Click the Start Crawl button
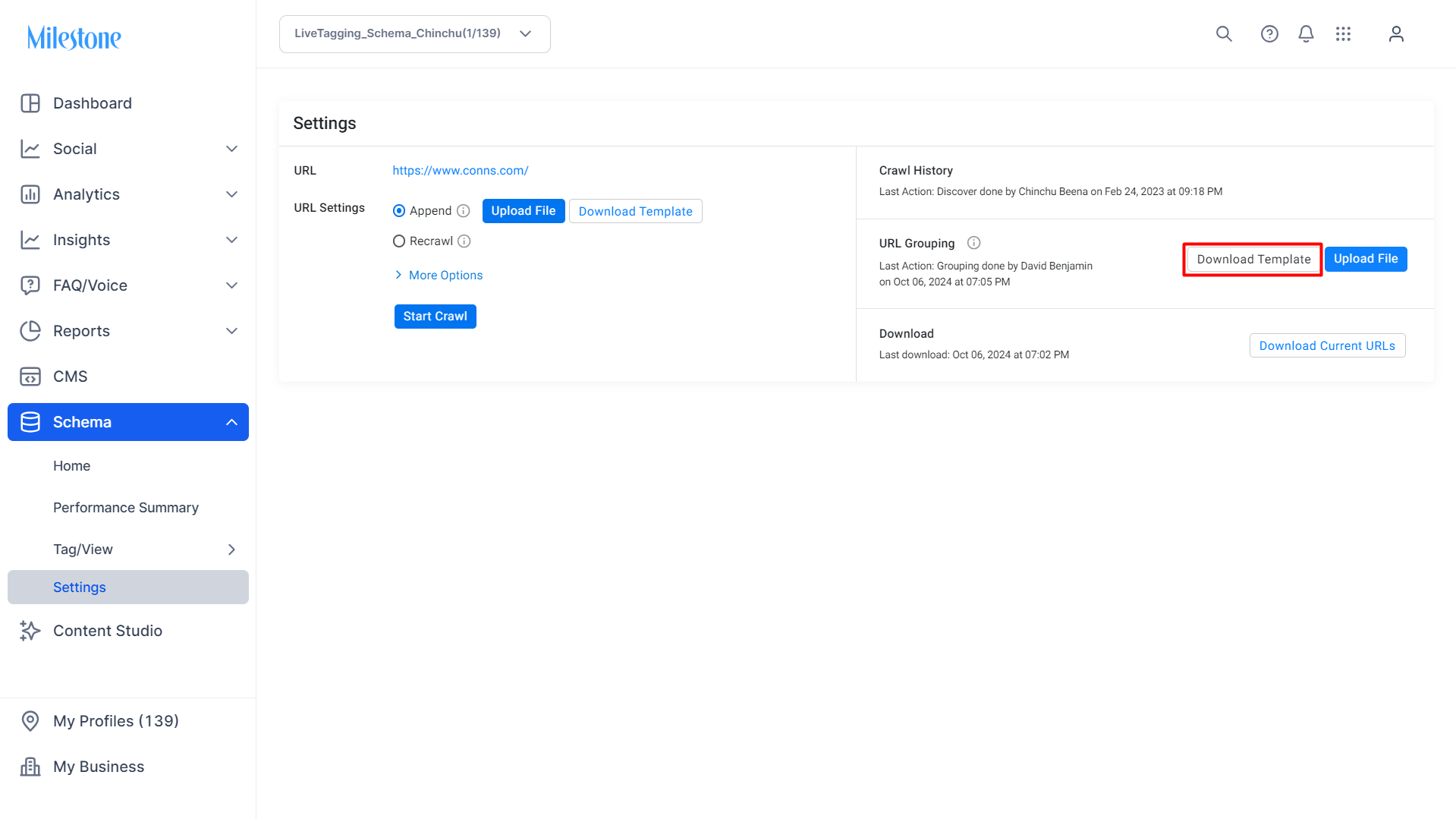 tap(436, 317)
